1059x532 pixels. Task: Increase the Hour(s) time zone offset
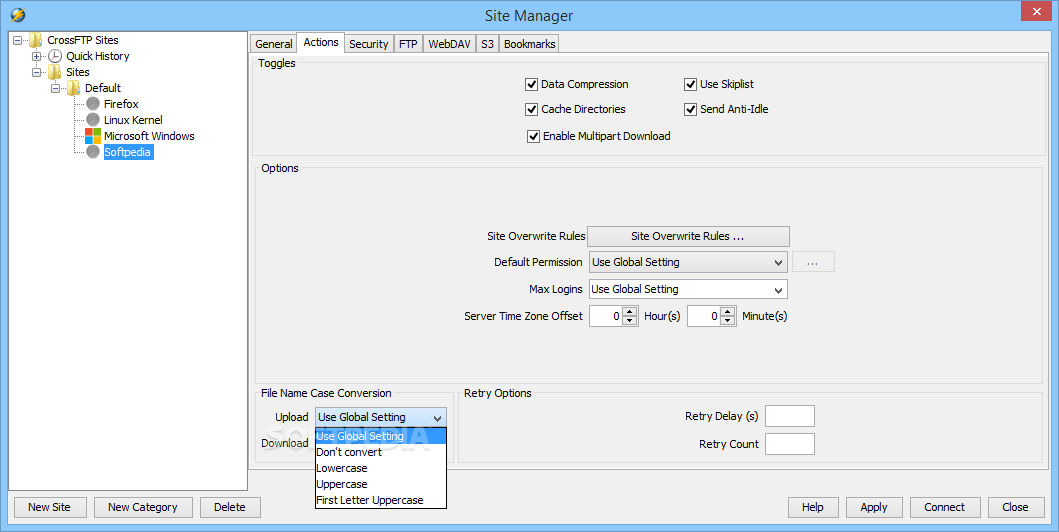coord(630,311)
